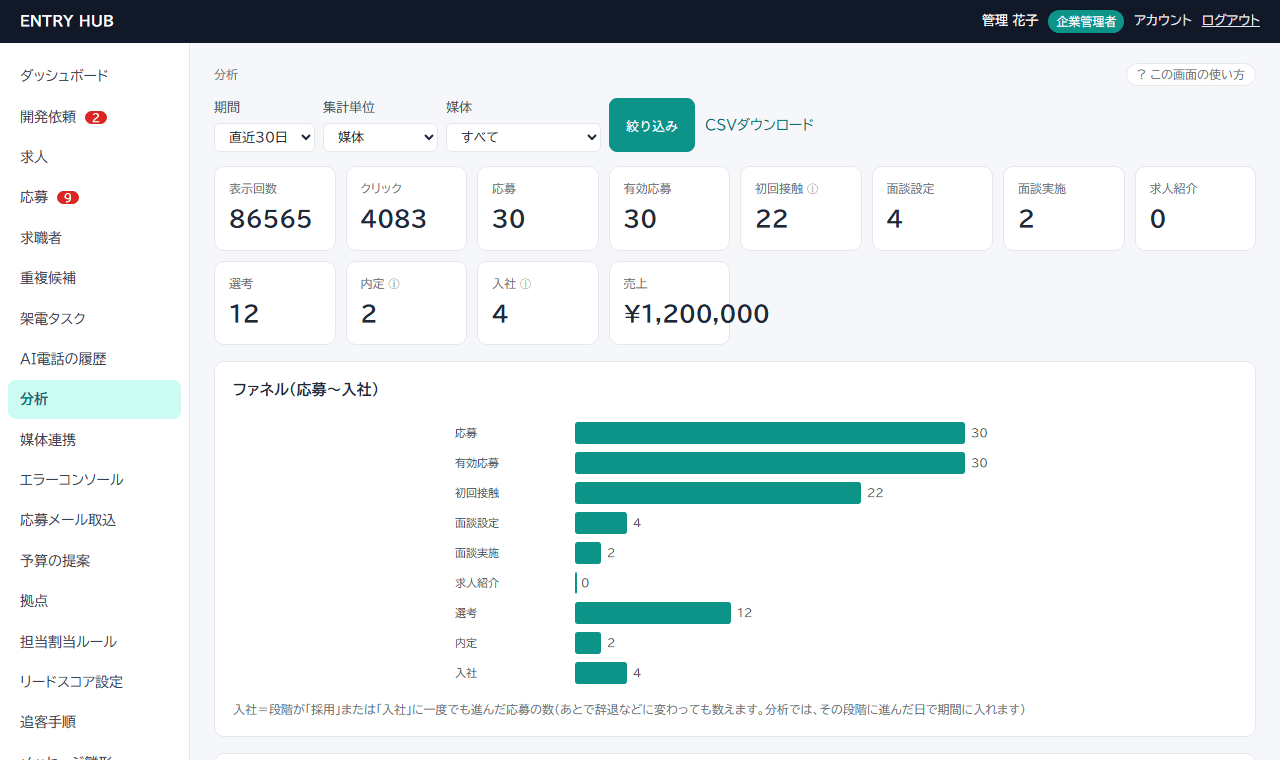Click the 初回接触 funnel bar showing 22

pyautogui.click(x=718, y=493)
